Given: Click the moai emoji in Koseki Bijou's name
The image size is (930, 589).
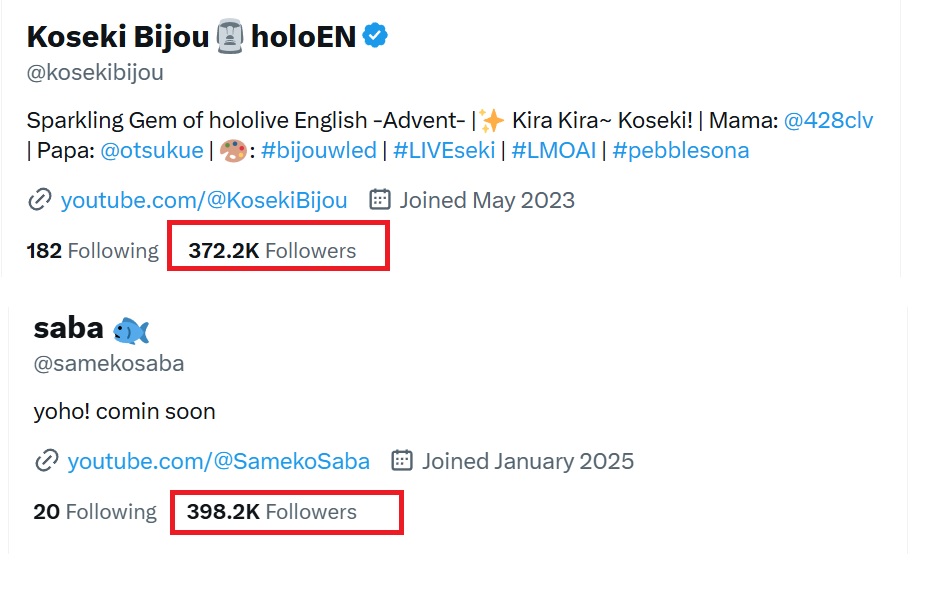Looking at the screenshot, I should coord(230,36).
